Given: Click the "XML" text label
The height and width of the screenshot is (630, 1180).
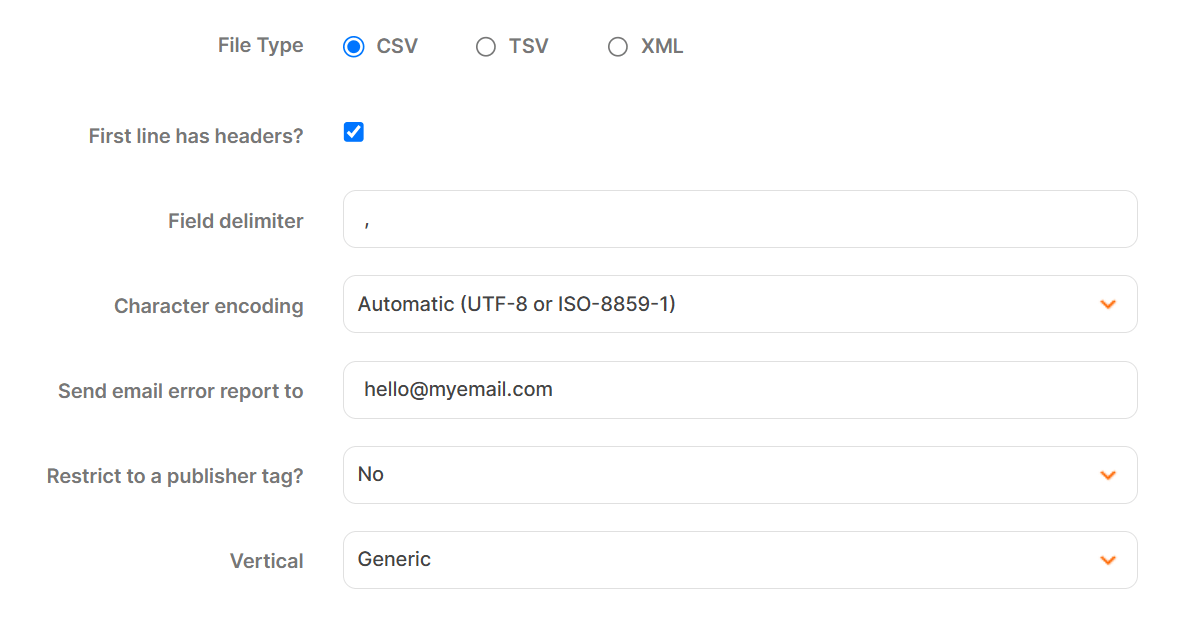Looking at the screenshot, I should pos(662,47).
